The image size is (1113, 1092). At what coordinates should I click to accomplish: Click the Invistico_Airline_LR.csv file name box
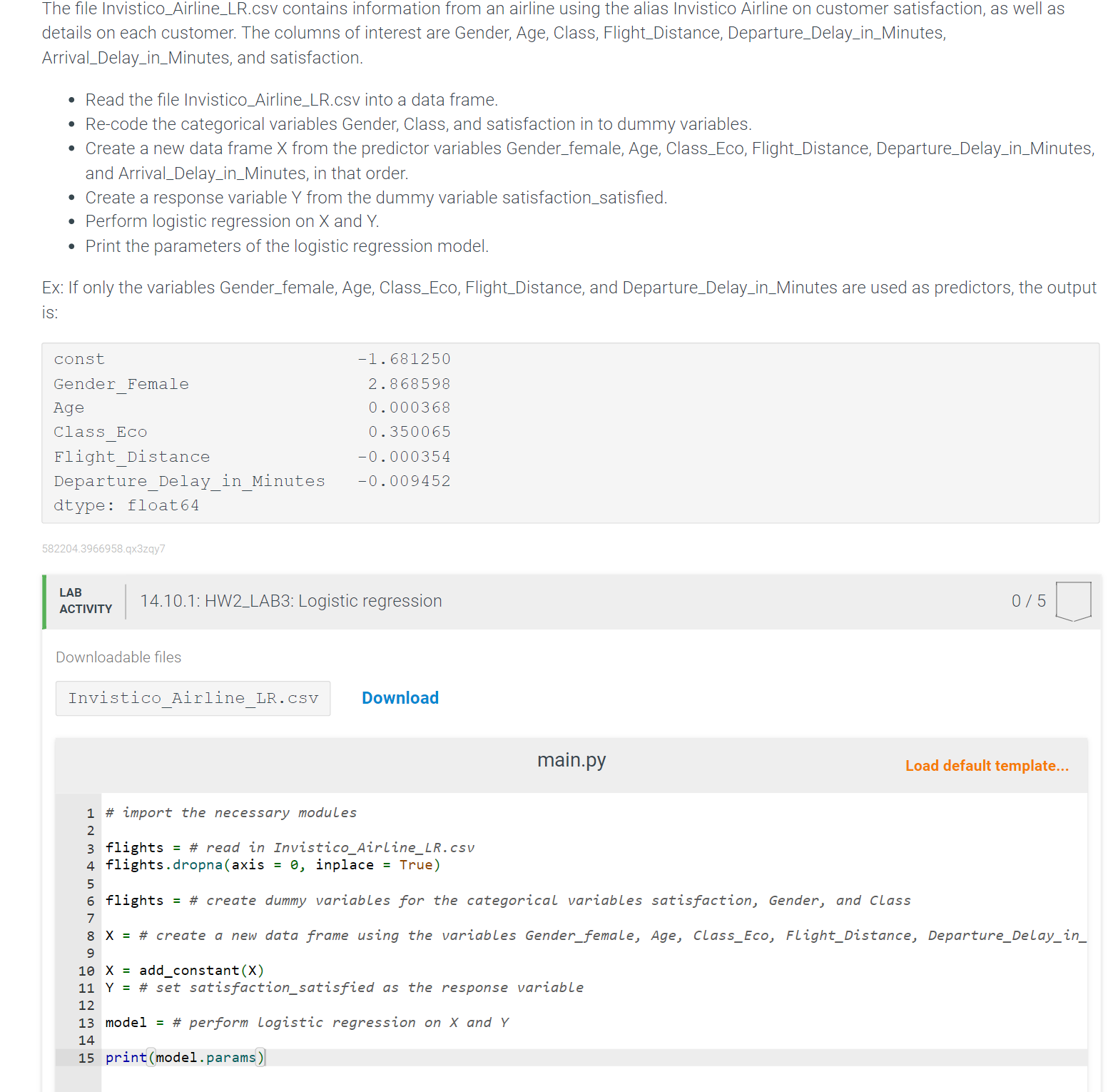click(193, 698)
